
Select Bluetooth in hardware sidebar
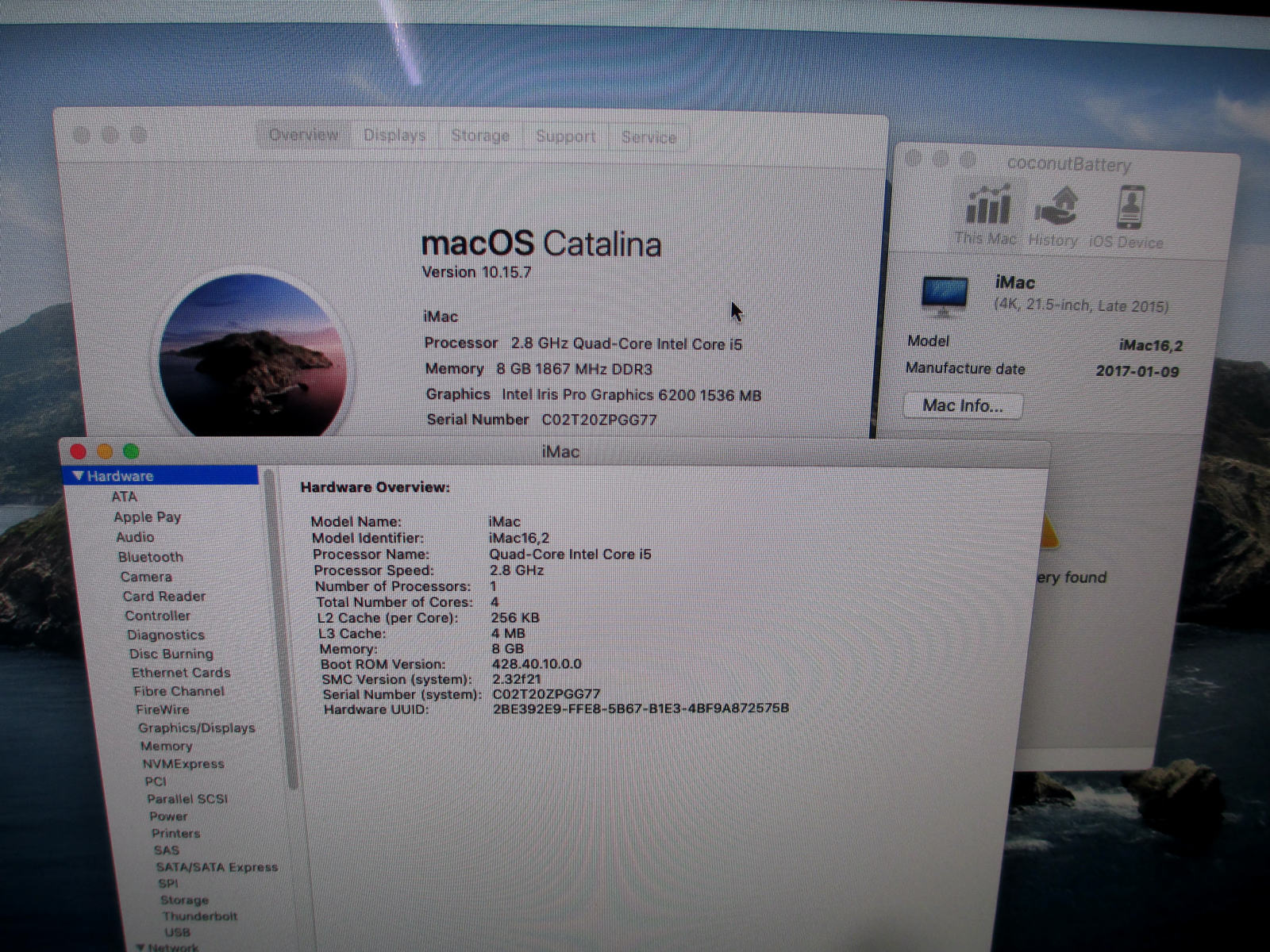click(x=151, y=557)
